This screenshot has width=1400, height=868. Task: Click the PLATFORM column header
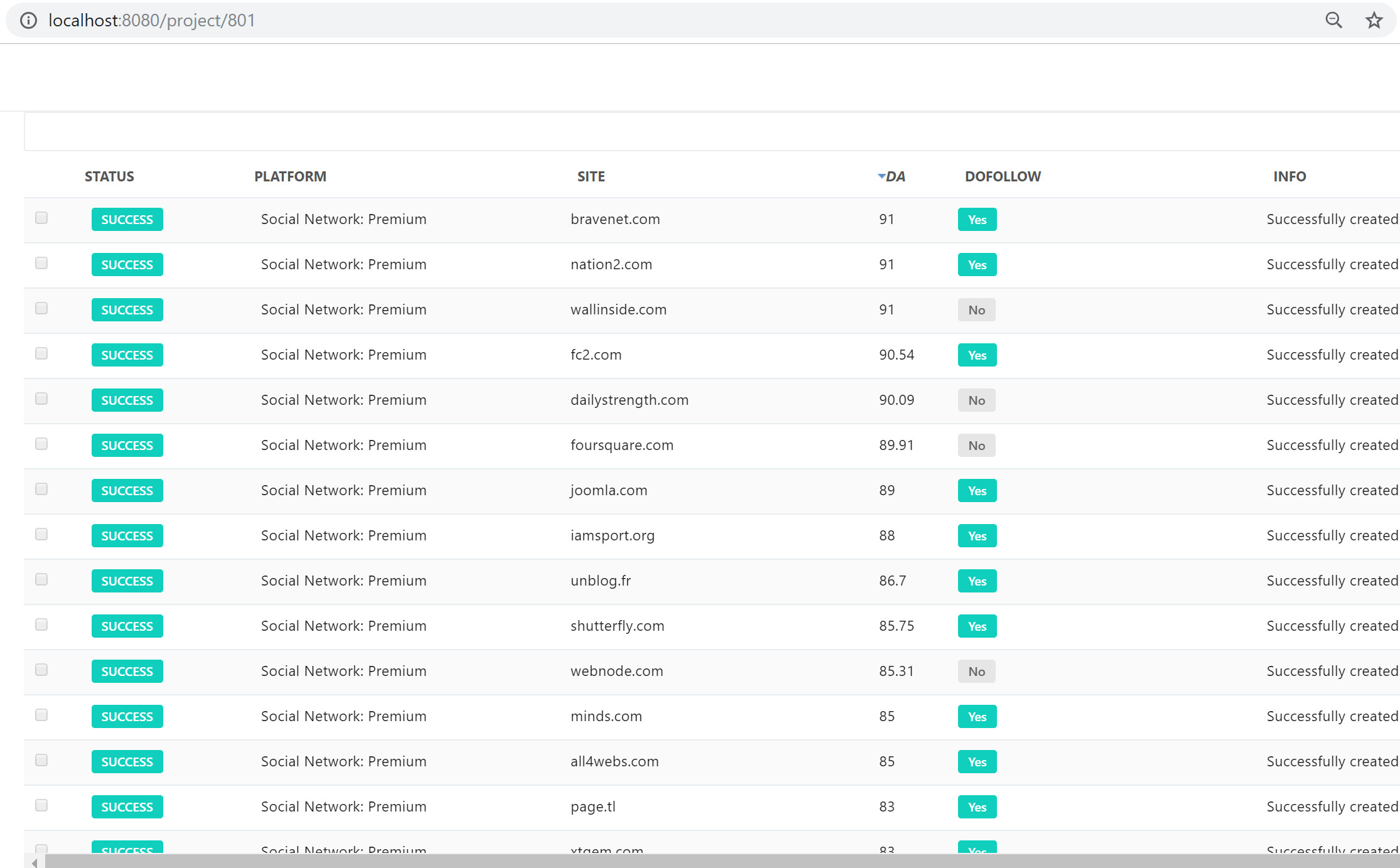(290, 176)
